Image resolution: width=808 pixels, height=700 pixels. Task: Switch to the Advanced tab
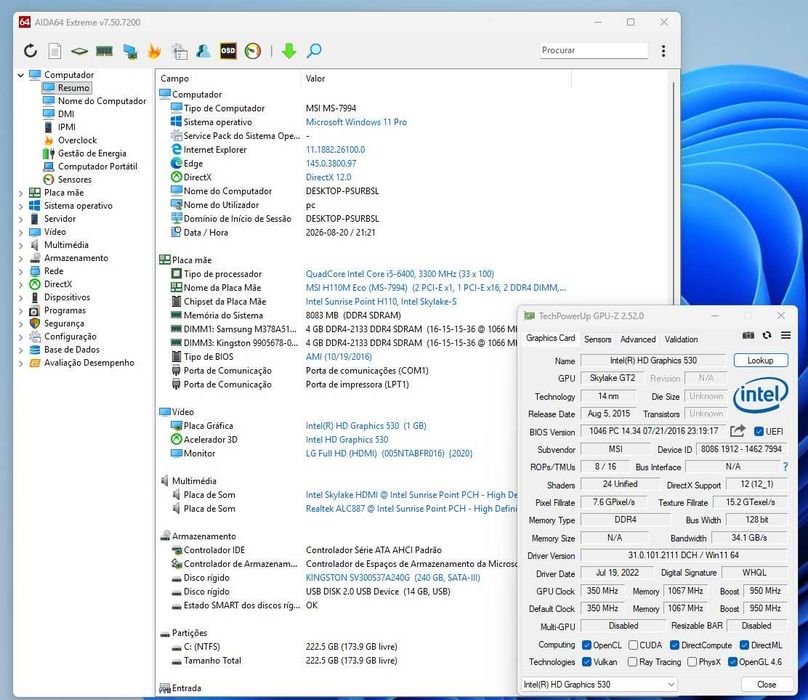[638, 339]
